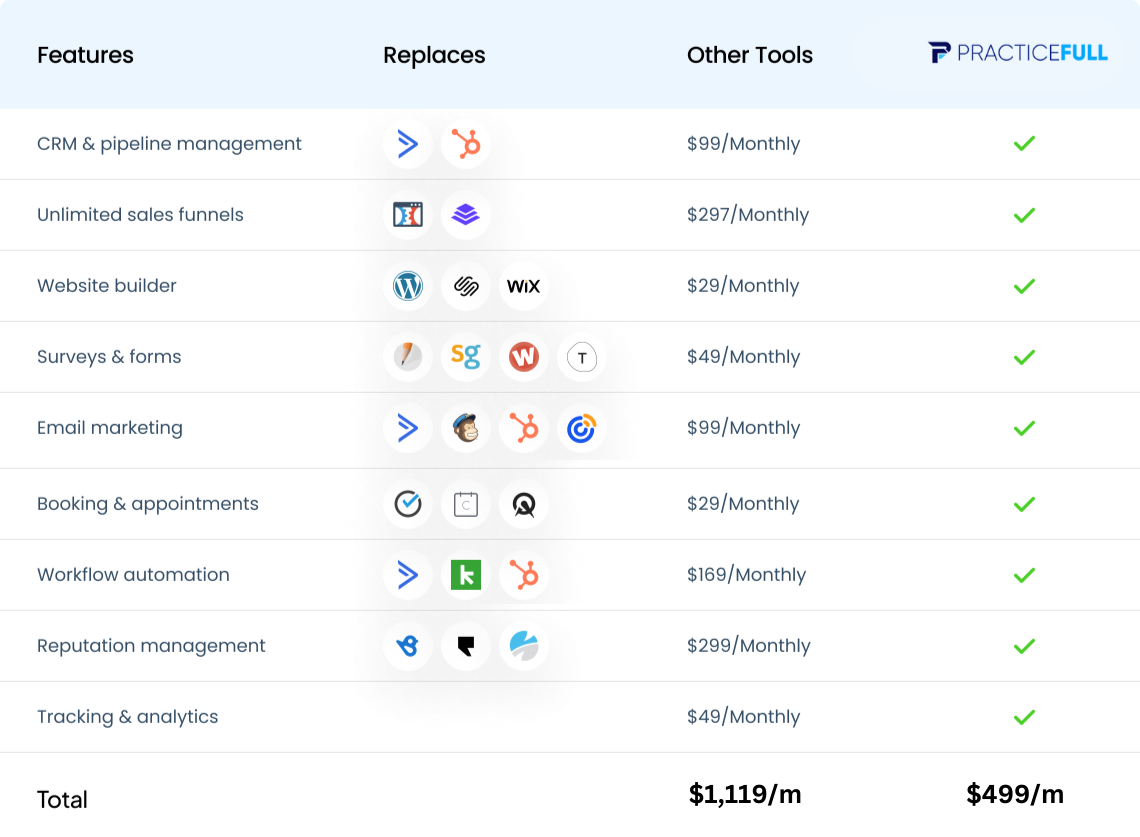Click the green checkmark for Email marketing
The height and width of the screenshot is (837, 1140).
click(1024, 428)
